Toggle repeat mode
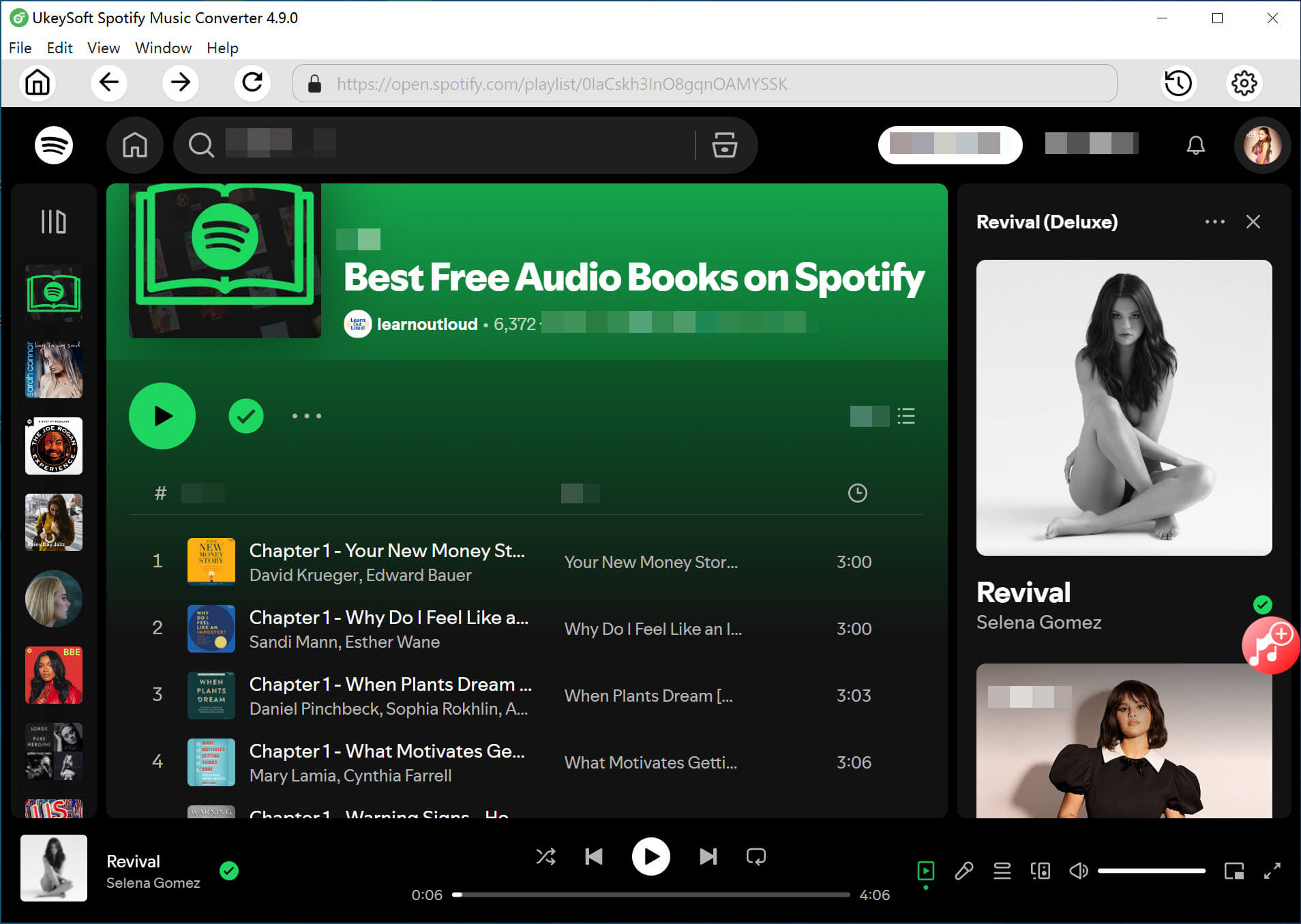The height and width of the screenshot is (924, 1301). [756, 856]
